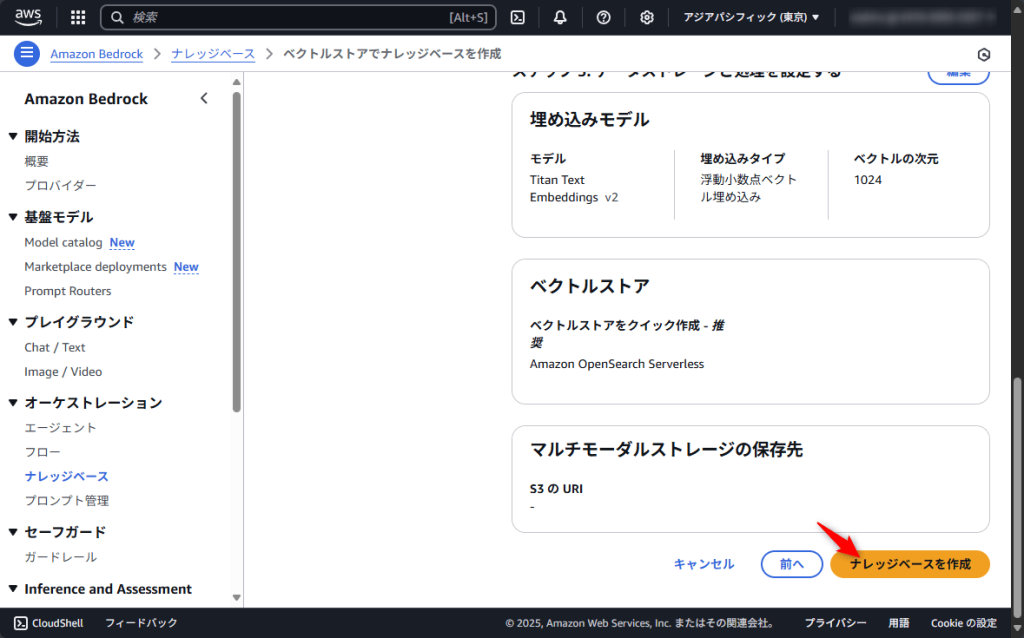Open the help question mark menu
The width and height of the screenshot is (1024, 638).
click(603, 18)
